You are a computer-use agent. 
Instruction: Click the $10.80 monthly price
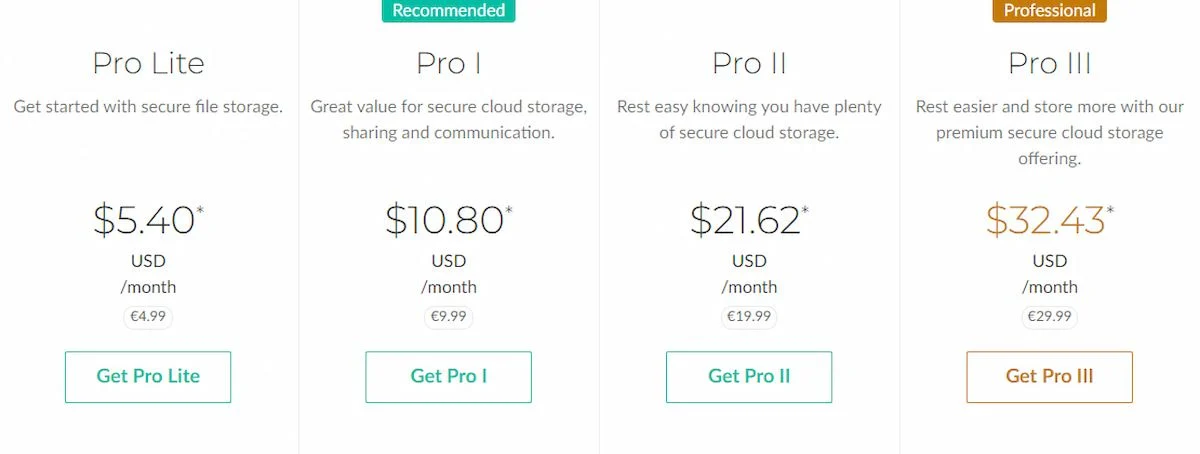pos(449,220)
